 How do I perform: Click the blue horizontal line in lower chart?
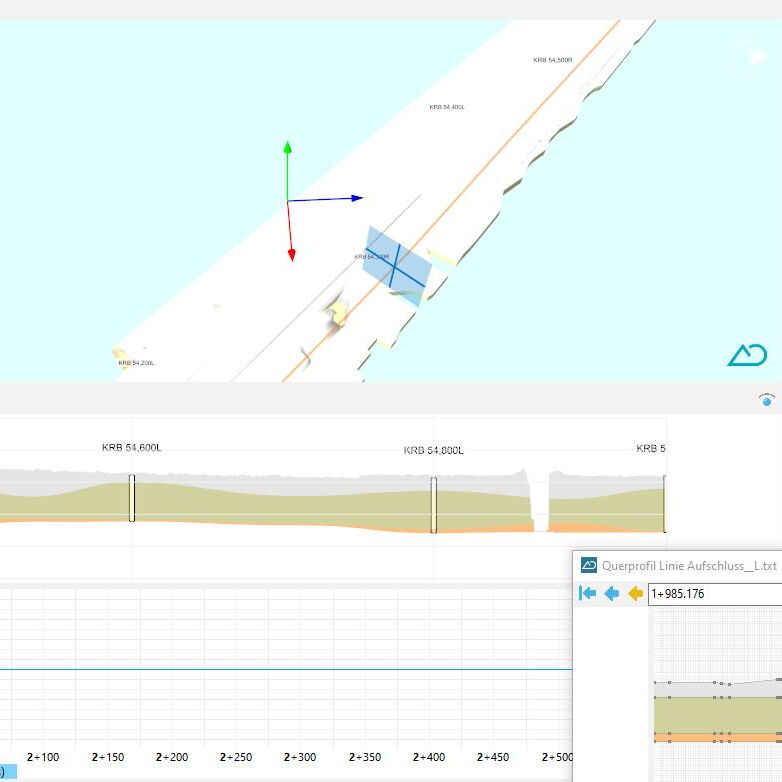coord(286,669)
